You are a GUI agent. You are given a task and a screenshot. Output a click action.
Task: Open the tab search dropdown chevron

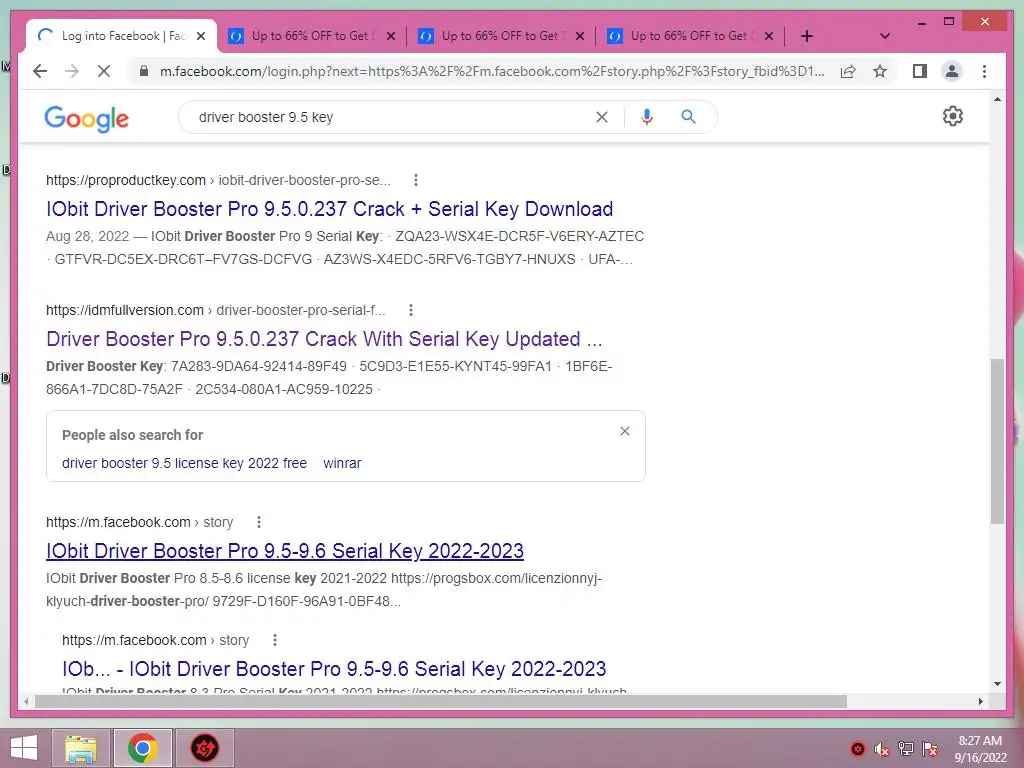[885, 36]
